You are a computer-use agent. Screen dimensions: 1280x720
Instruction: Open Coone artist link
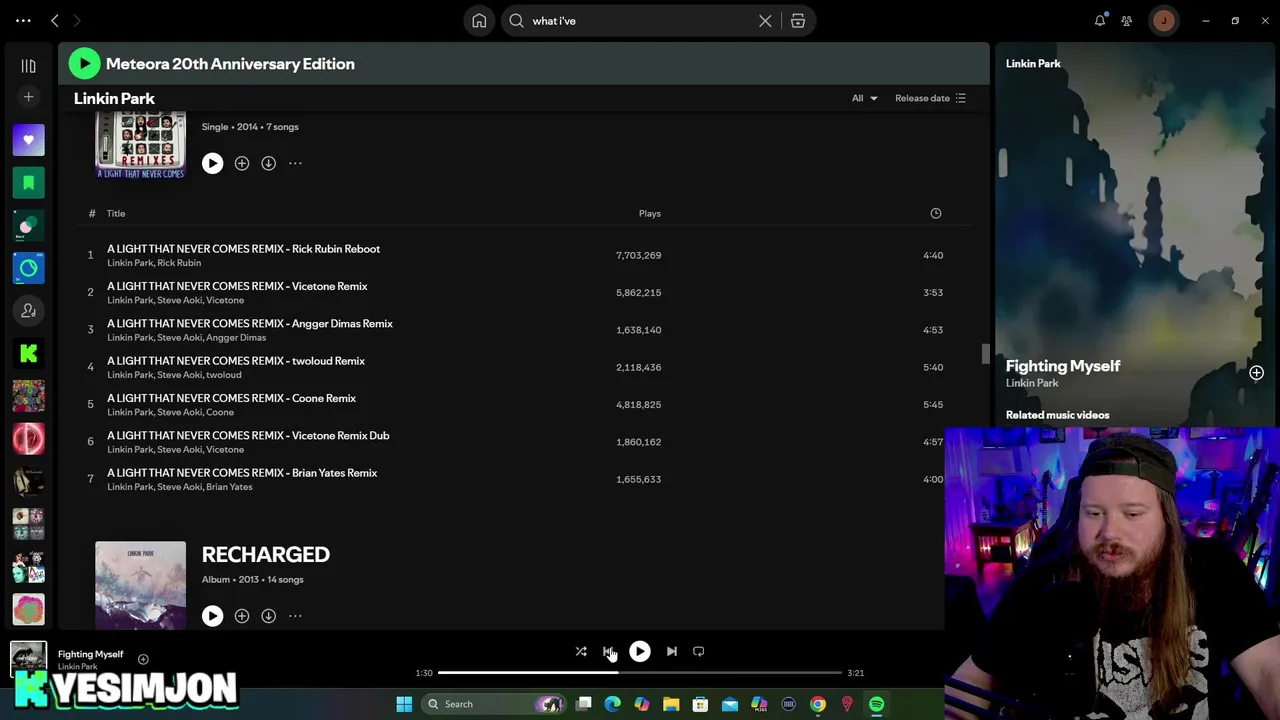click(x=220, y=412)
